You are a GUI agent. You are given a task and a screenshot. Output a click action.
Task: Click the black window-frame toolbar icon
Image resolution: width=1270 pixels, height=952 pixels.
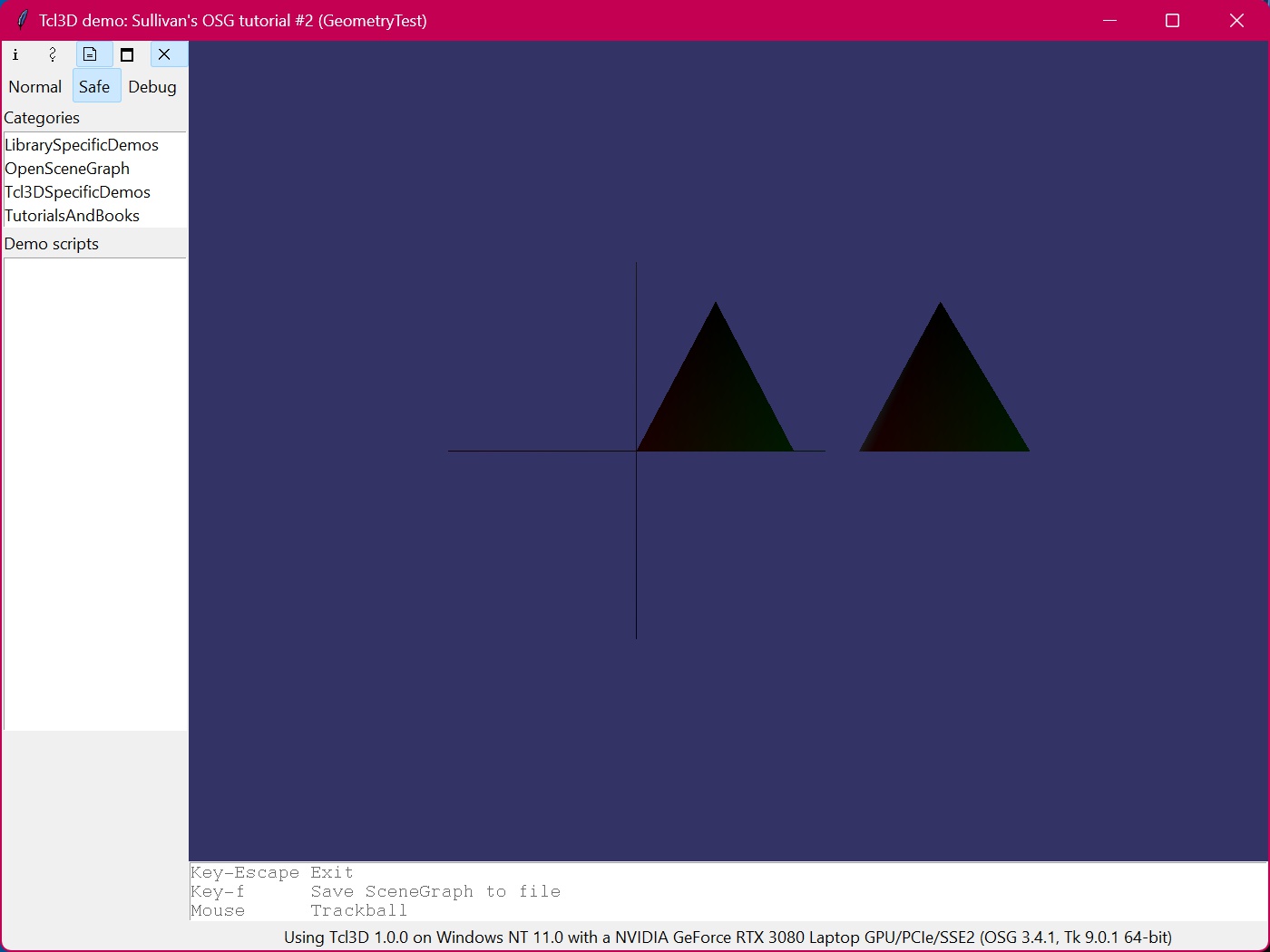pyautogui.click(x=127, y=54)
